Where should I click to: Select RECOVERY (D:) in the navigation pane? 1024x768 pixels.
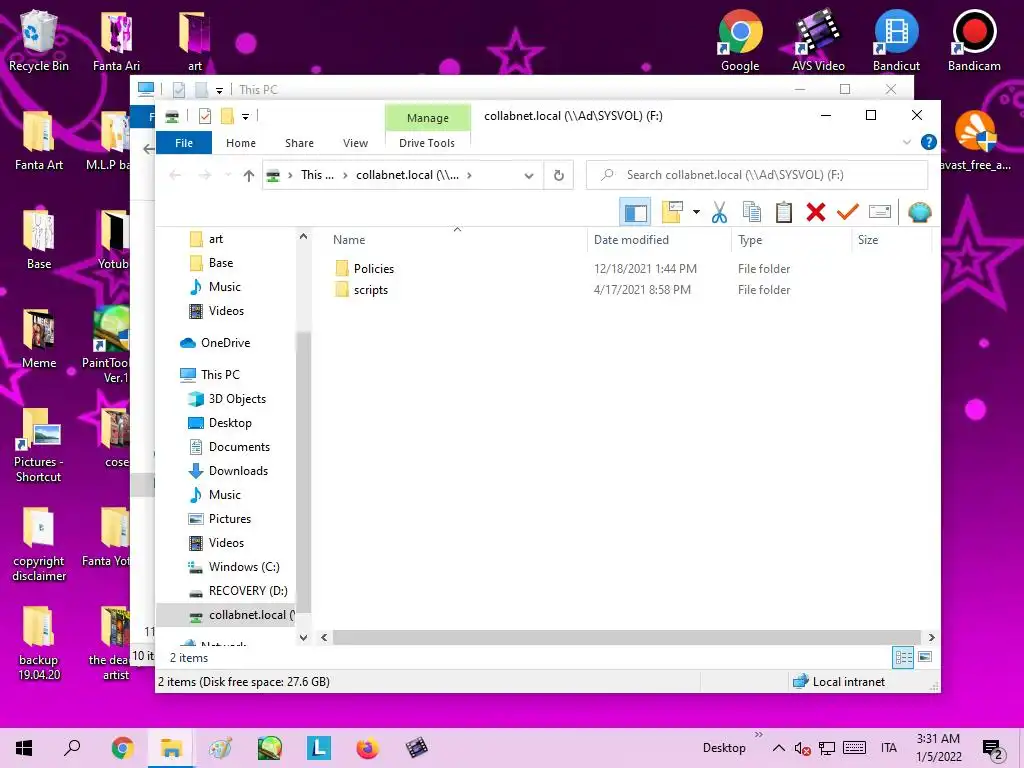click(x=248, y=591)
